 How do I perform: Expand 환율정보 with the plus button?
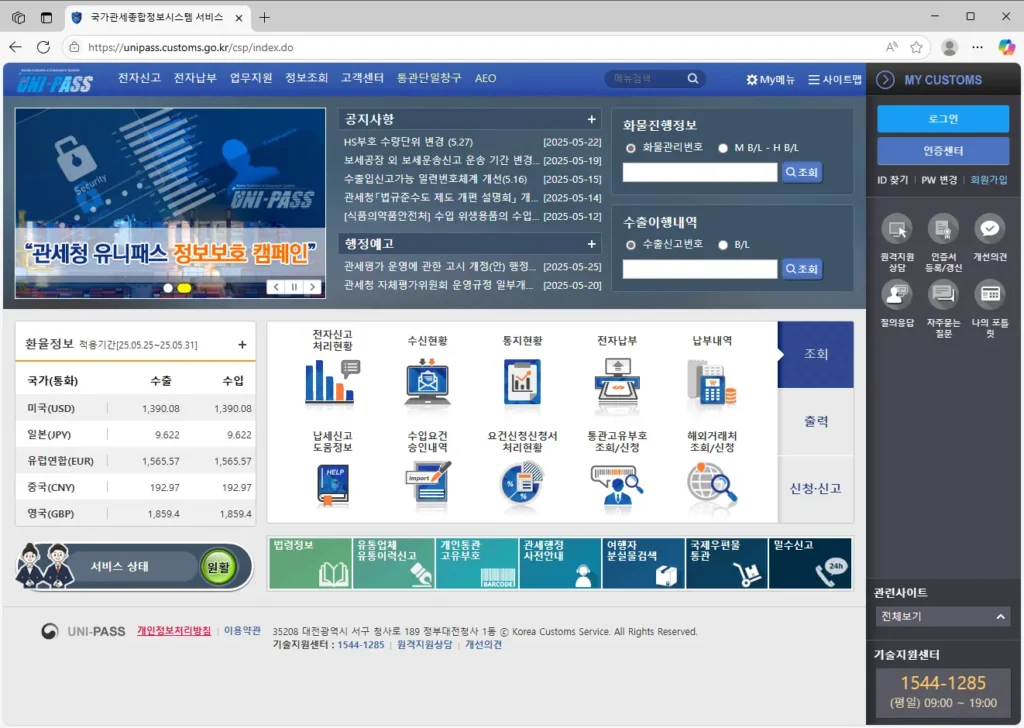point(242,345)
